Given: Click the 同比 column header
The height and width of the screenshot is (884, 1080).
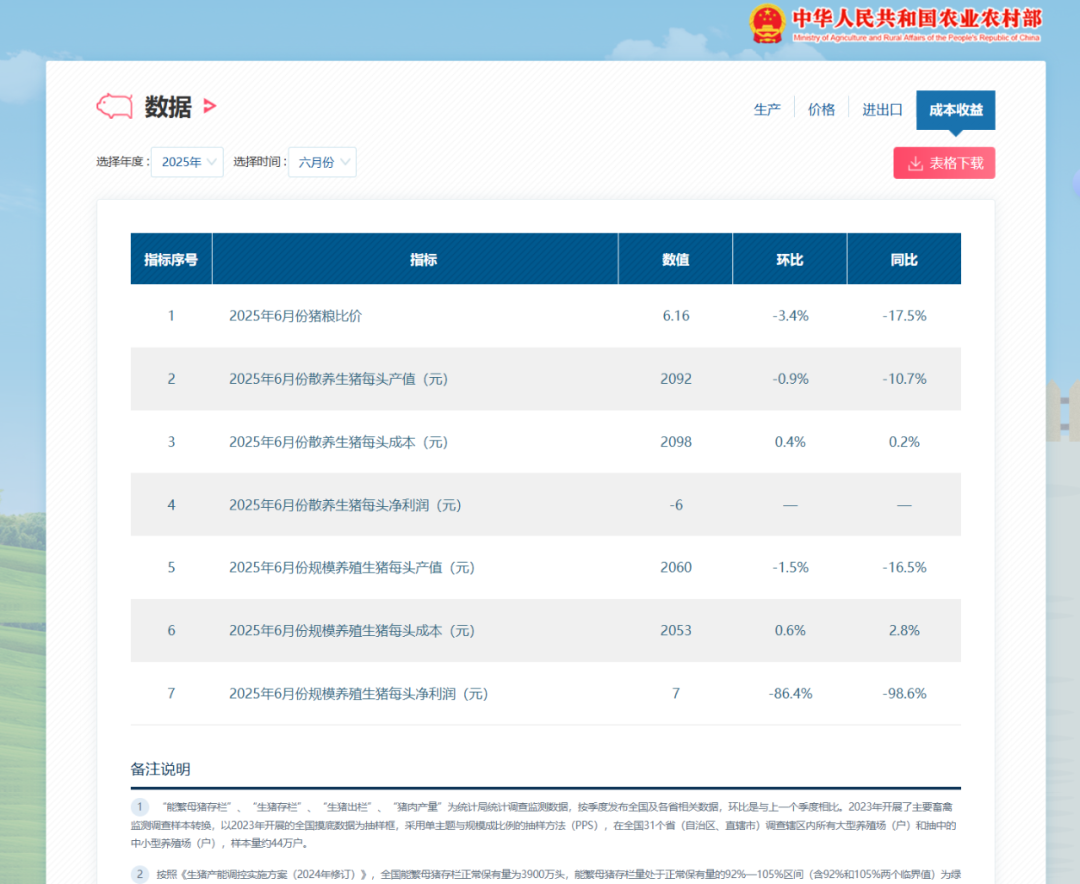Looking at the screenshot, I should pyautogui.click(x=904, y=259).
